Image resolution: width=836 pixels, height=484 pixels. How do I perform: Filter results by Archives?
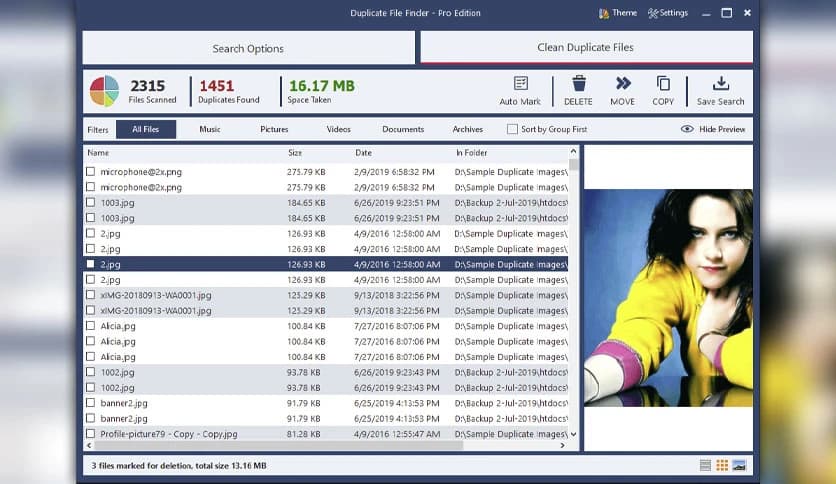point(468,129)
